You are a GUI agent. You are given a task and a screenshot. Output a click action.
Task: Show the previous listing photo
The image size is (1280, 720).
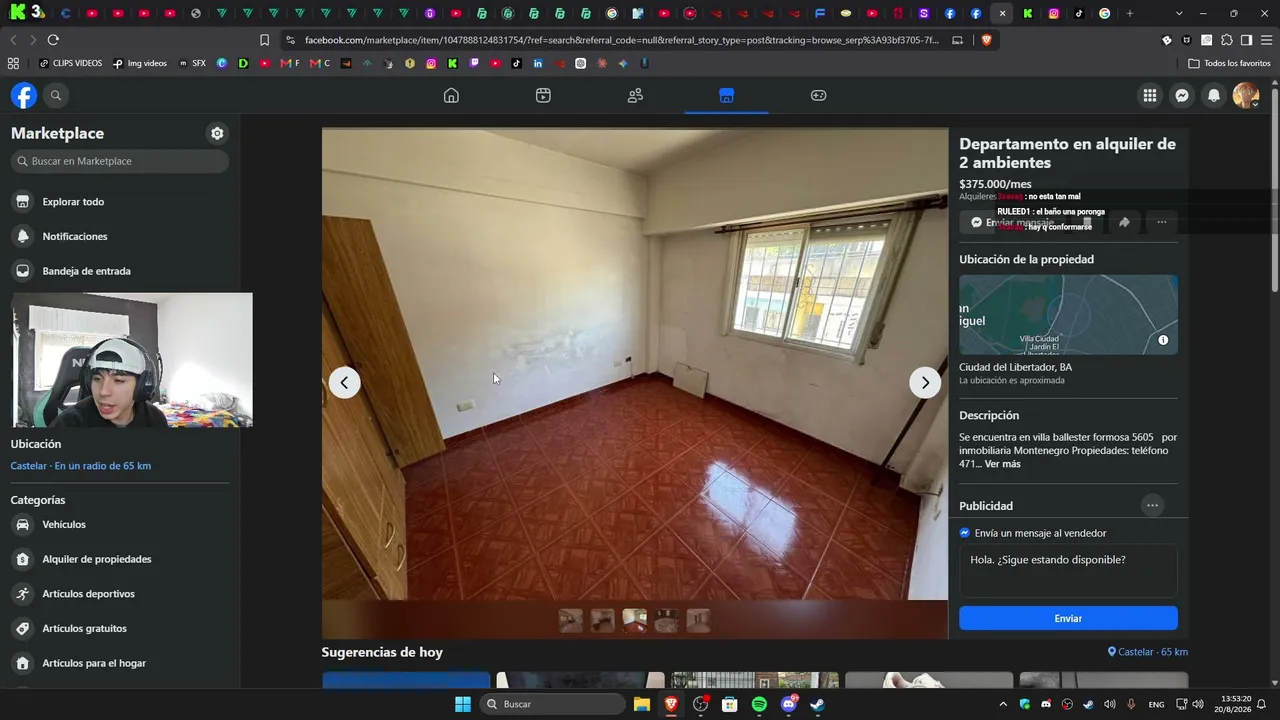pyautogui.click(x=344, y=382)
